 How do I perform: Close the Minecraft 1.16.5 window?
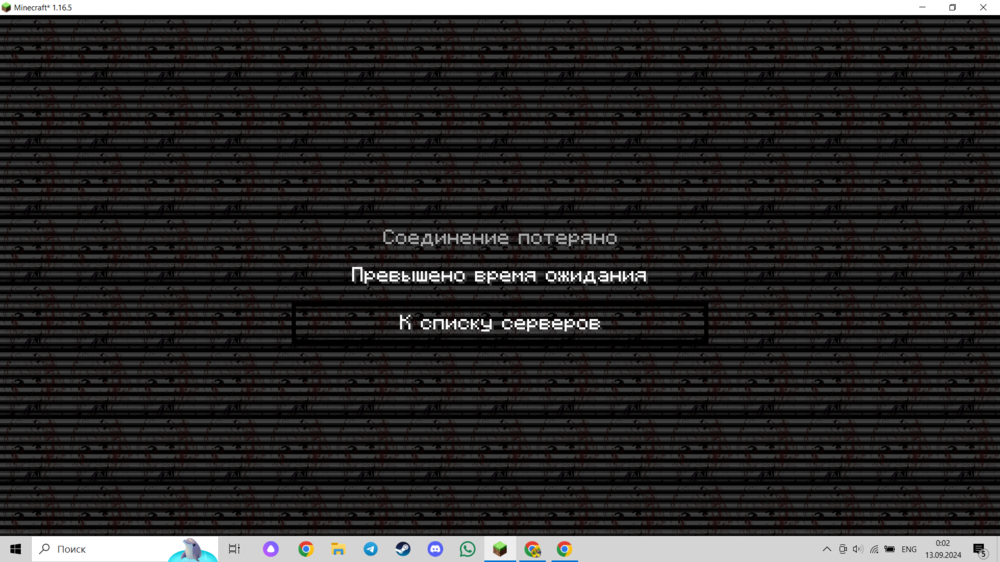(x=983, y=8)
